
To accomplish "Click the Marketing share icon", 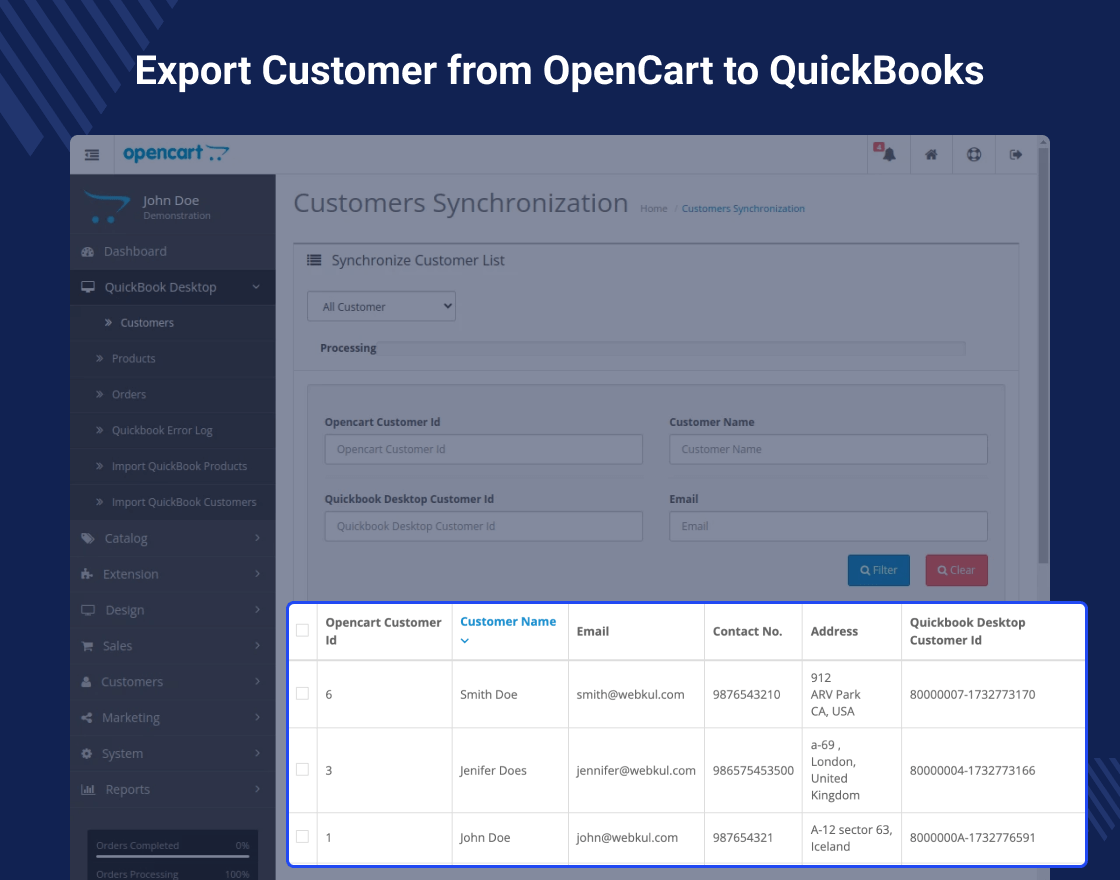I will click(x=86, y=718).
